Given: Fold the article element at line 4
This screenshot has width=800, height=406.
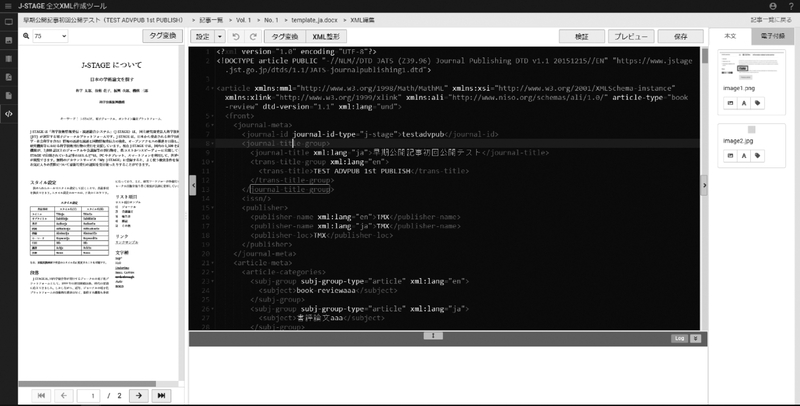Looking at the screenshot, I should coord(212,88).
